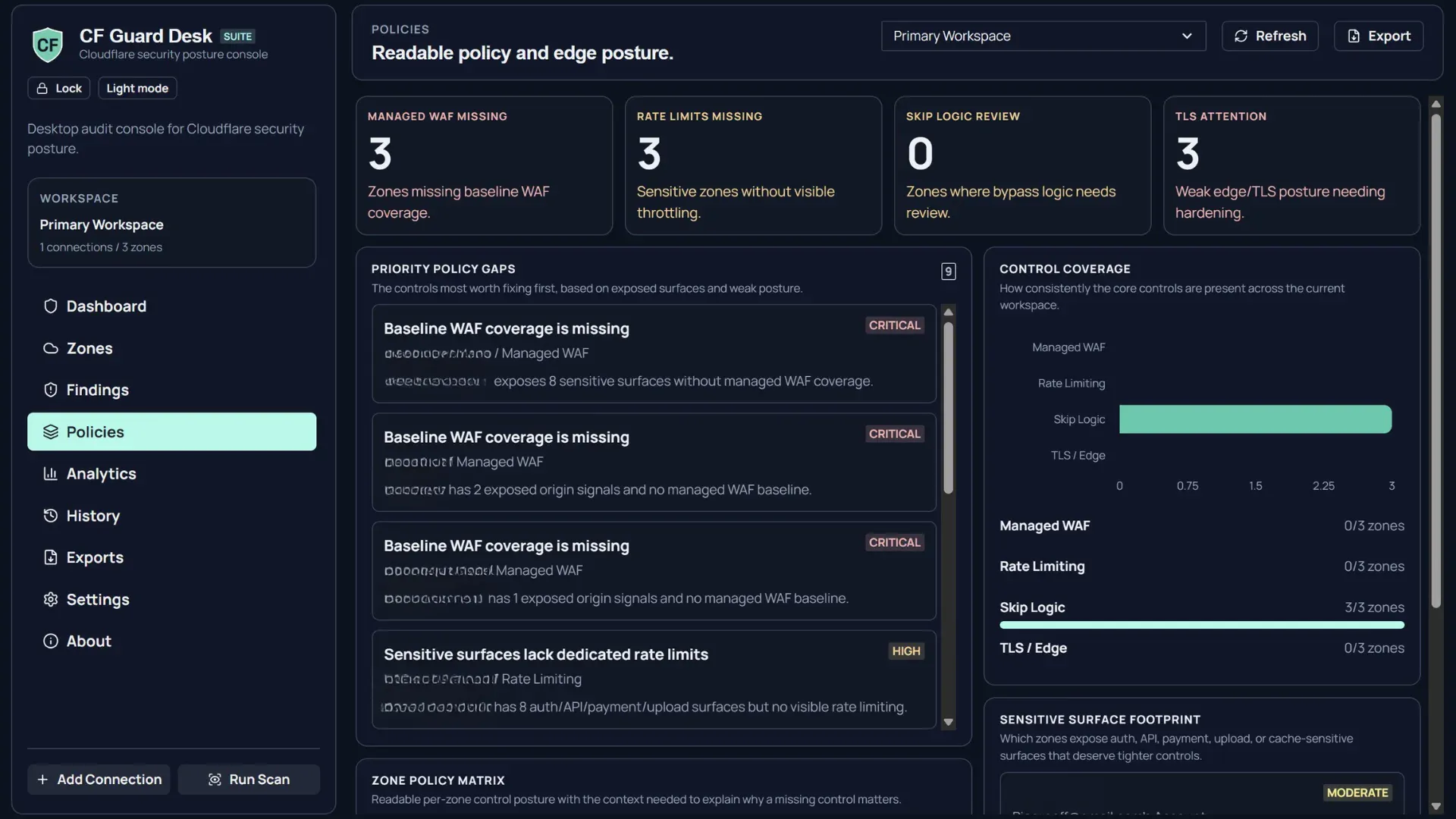Click the gap count badge showing 9
Image resolution: width=1456 pixels, height=819 pixels.
pyautogui.click(x=948, y=271)
